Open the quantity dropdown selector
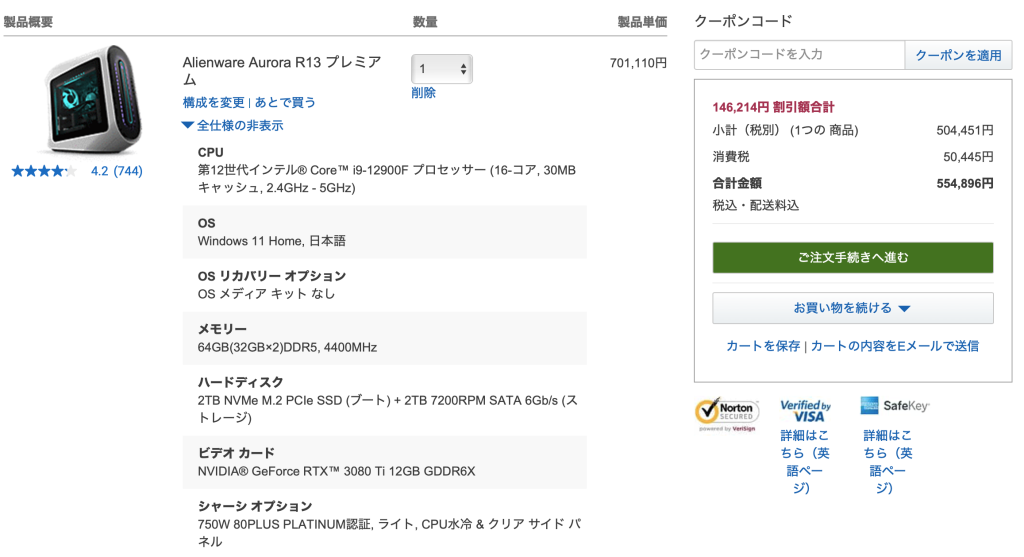 click(441, 69)
